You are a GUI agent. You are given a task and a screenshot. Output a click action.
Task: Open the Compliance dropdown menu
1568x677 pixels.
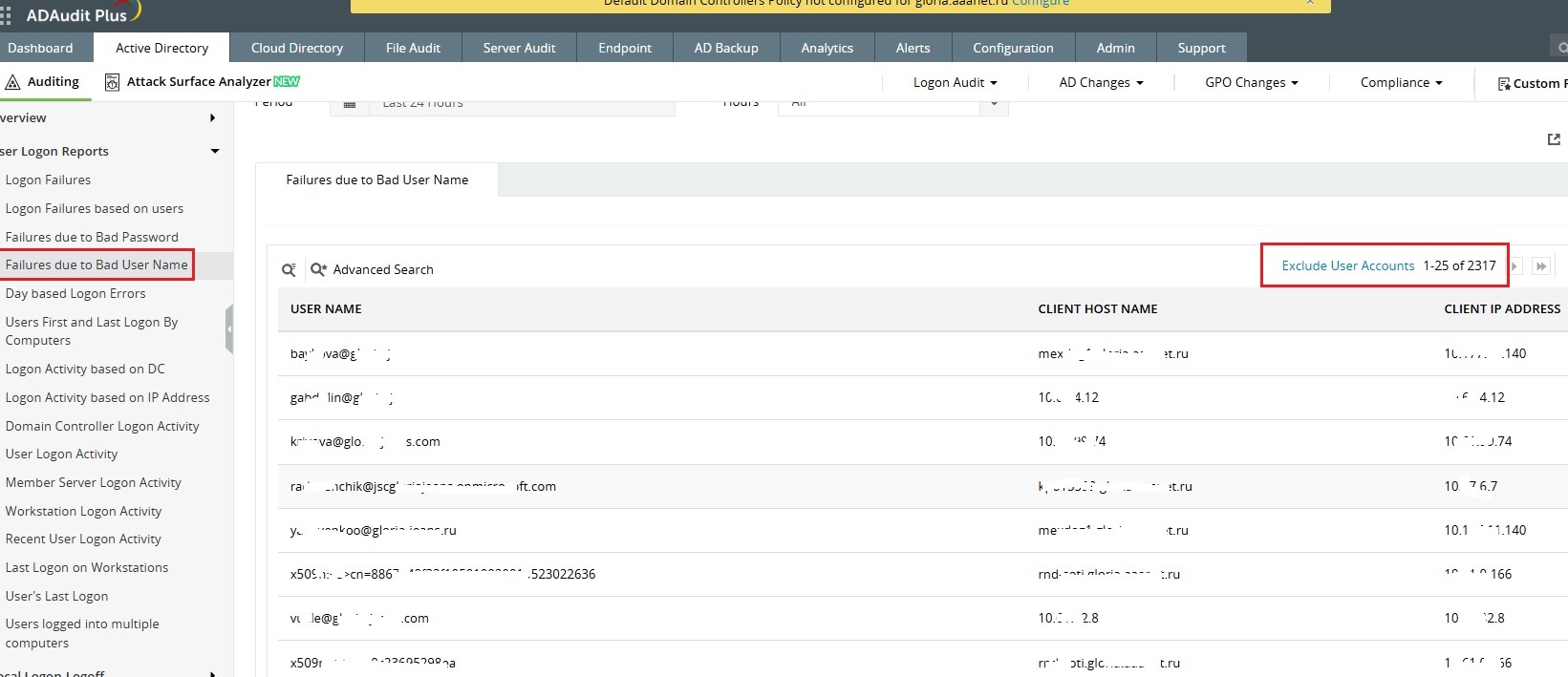[1401, 83]
